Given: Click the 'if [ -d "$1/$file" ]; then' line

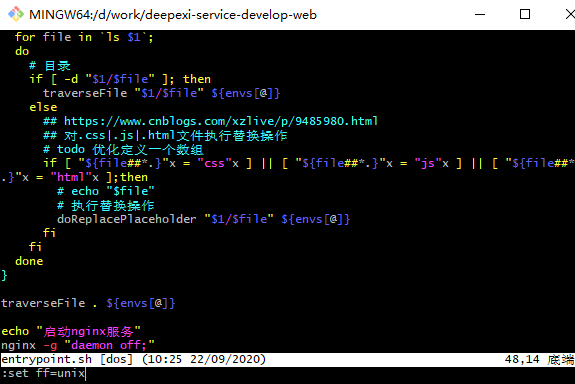Looking at the screenshot, I should [120, 79].
